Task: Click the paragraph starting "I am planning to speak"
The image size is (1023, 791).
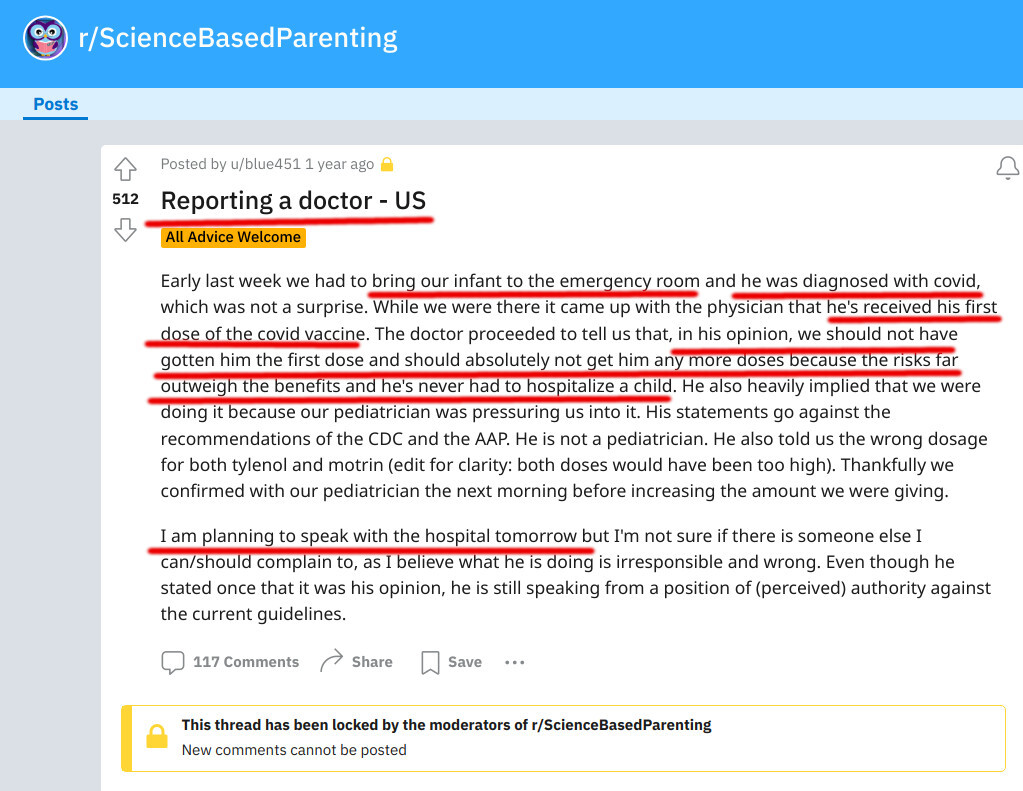Action: click(x=575, y=575)
